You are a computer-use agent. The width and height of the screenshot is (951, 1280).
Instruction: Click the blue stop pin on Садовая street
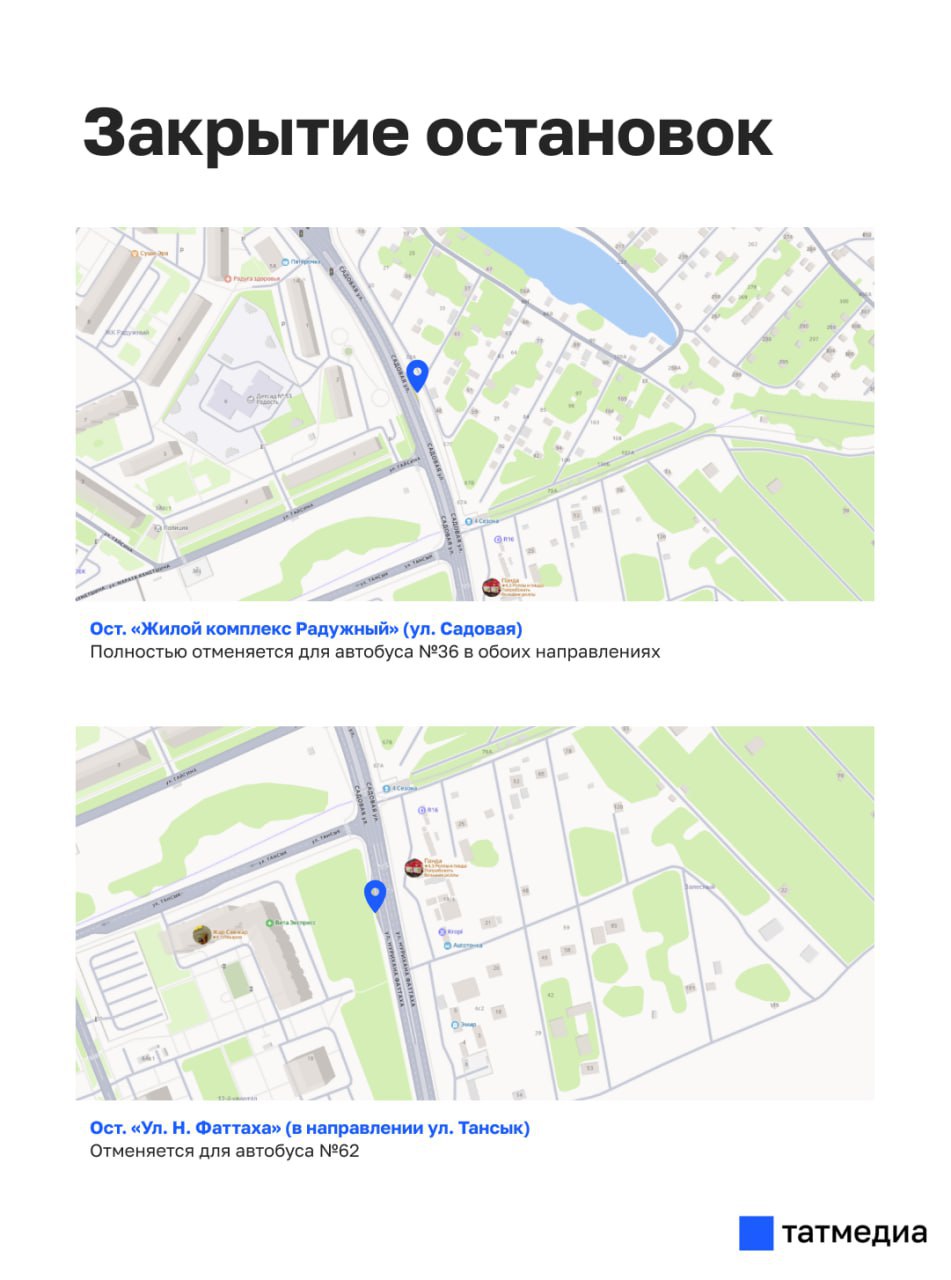pyautogui.click(x=419, y=374)
